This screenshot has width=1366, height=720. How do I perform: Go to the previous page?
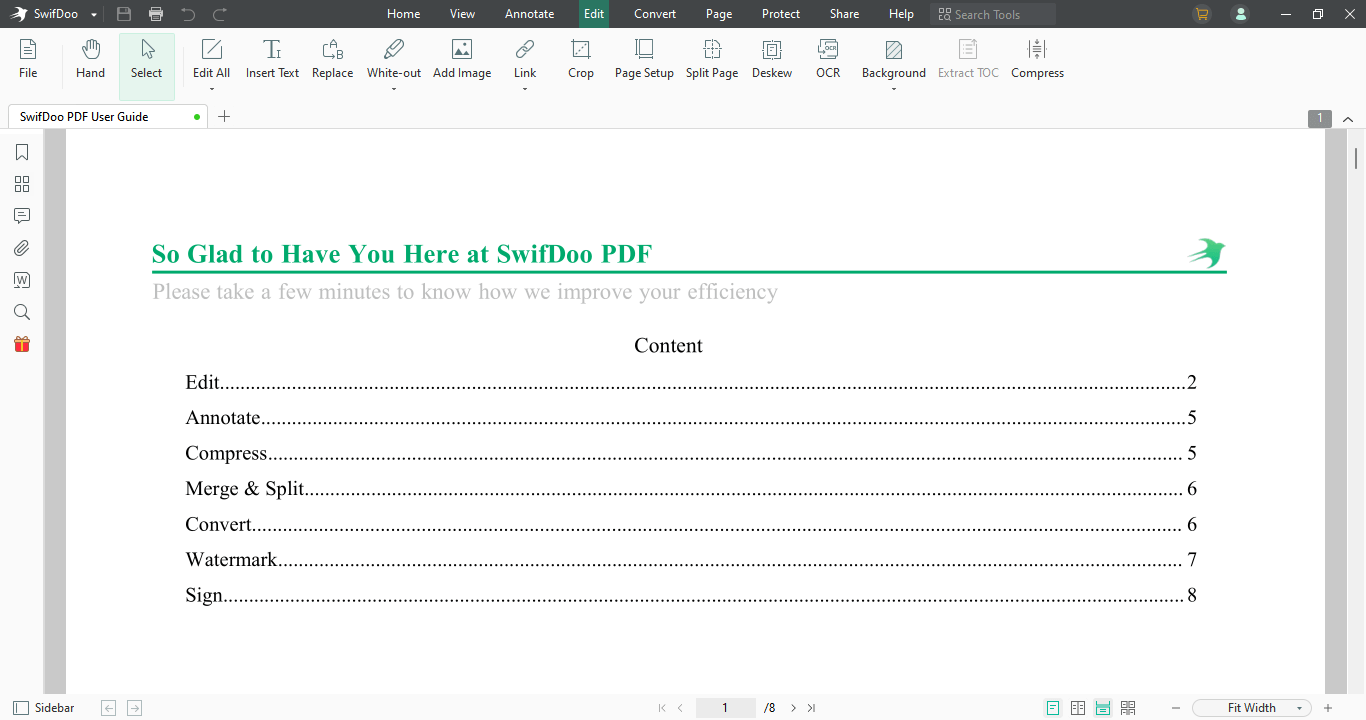click(x=680, y=708)
